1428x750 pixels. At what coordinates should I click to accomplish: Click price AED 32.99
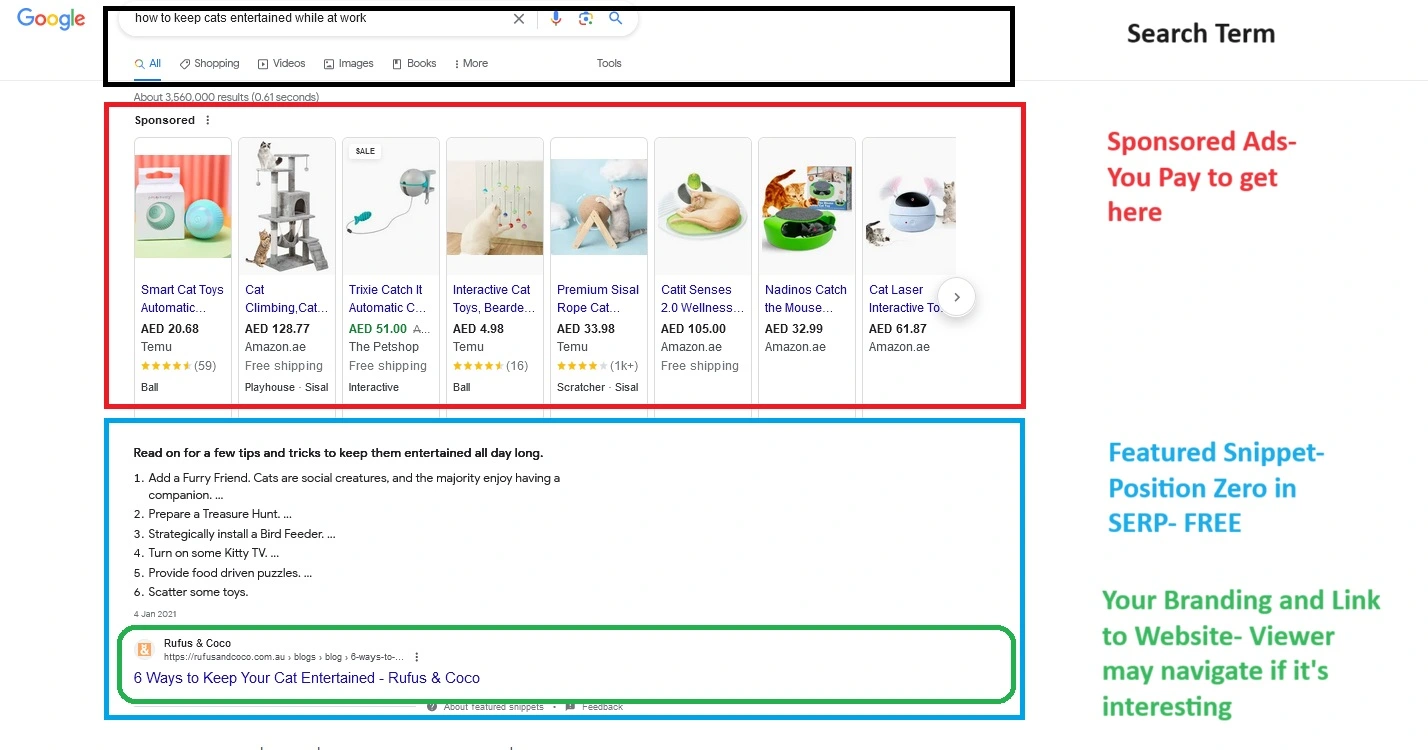click(x=794, y=328)
